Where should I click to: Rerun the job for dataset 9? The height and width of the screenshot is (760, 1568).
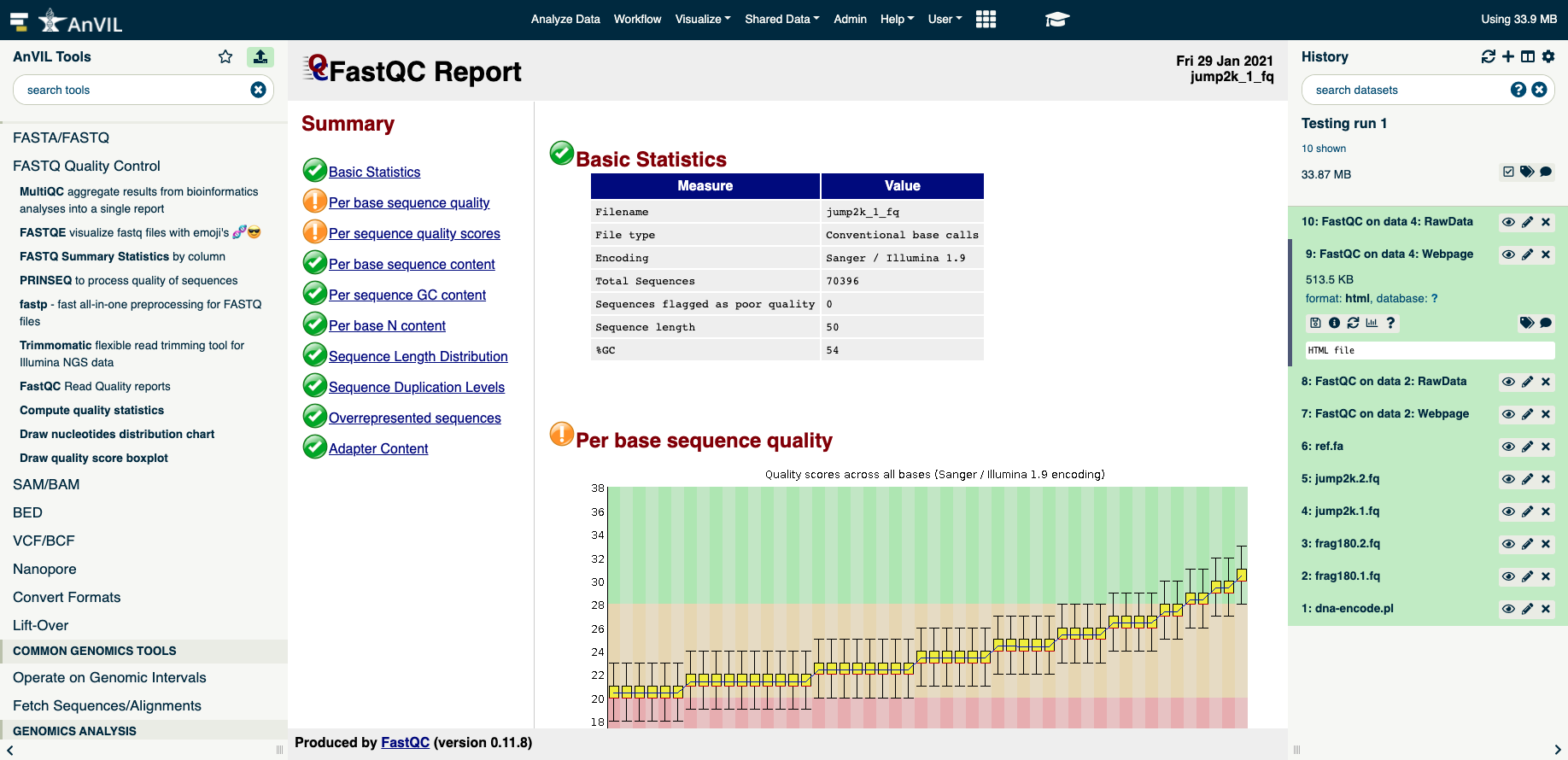(1353, 323)
